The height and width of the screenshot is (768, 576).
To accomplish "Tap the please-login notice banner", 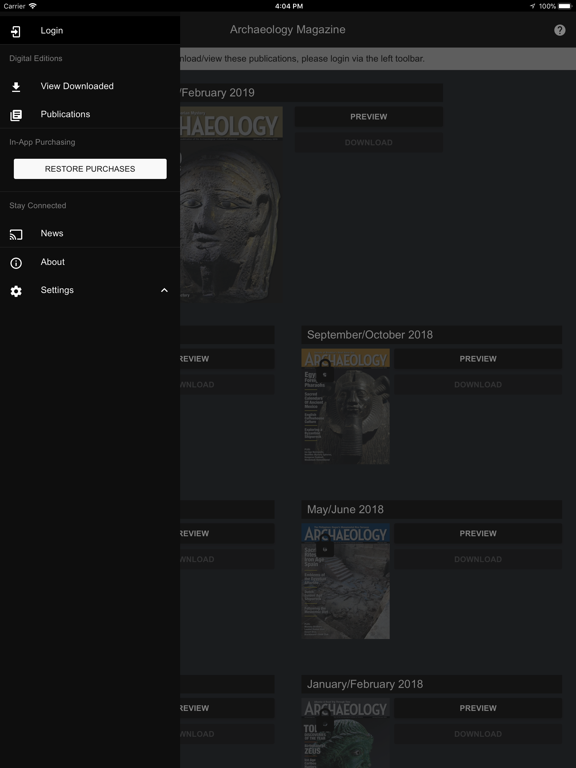I will click(378, 59).
